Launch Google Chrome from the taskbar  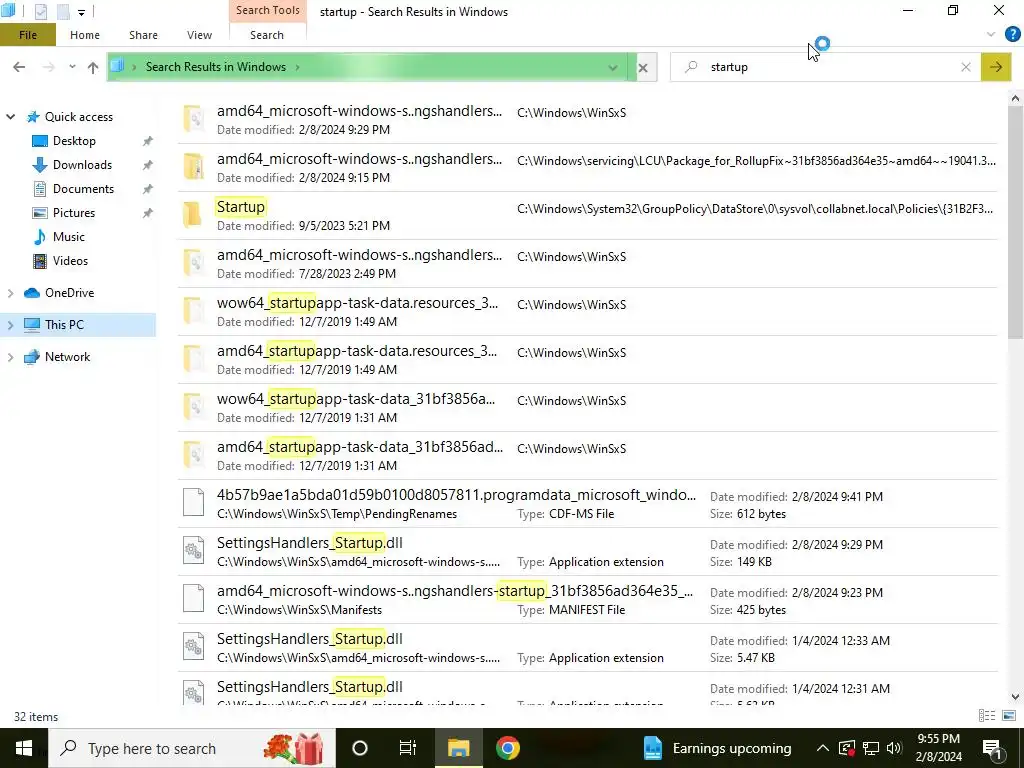(507, 748)
